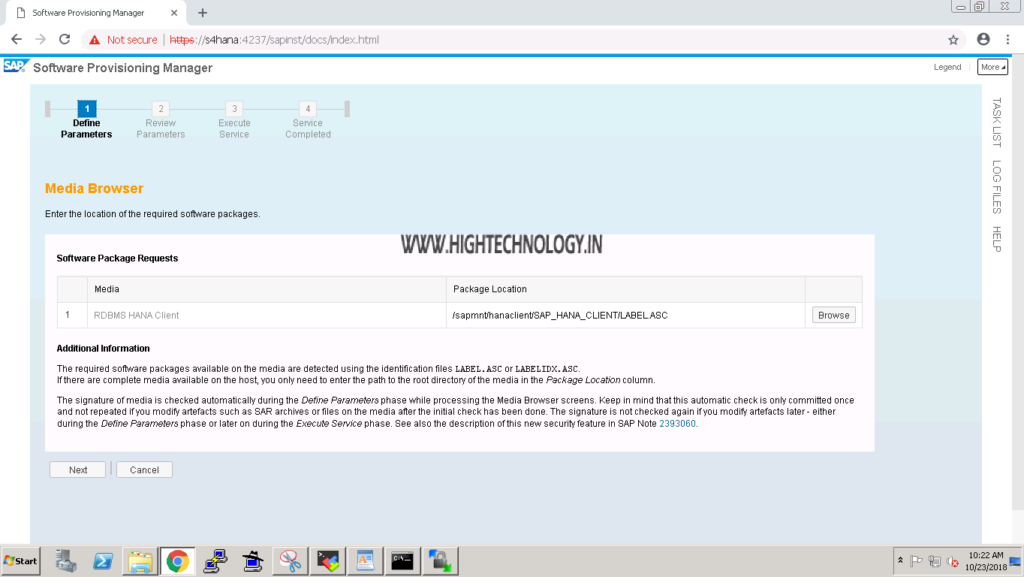Click the muted volume tray icon
This screenshot has width=1024, height=577.
[953, 561]
